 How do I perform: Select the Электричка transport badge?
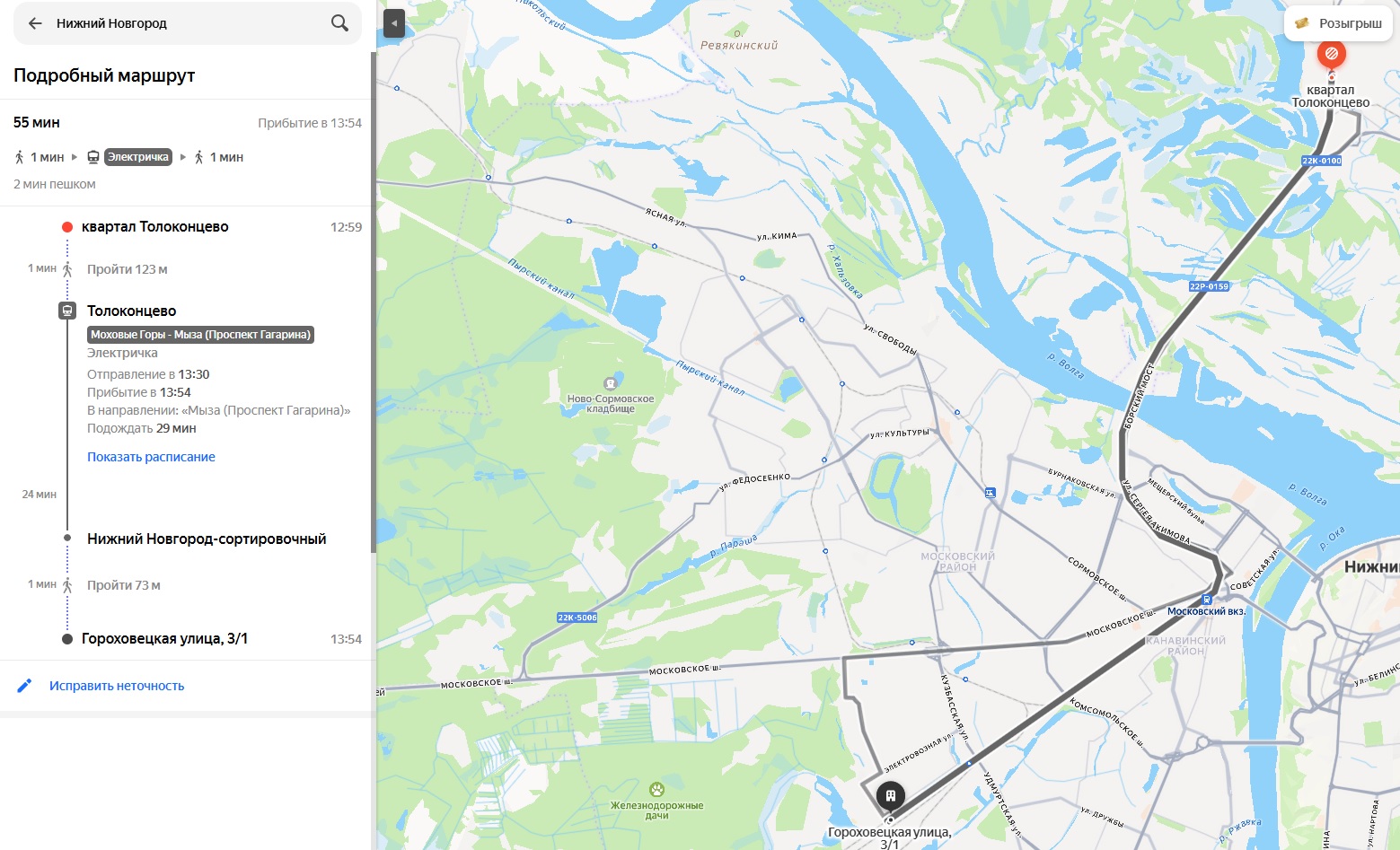[137, 157]
